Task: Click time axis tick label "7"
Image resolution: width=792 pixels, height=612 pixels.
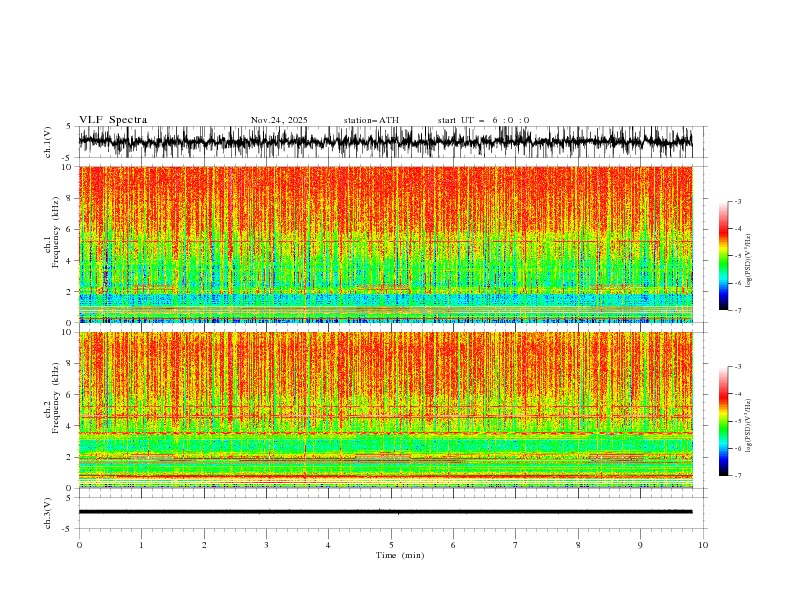Action: (516, 545)
